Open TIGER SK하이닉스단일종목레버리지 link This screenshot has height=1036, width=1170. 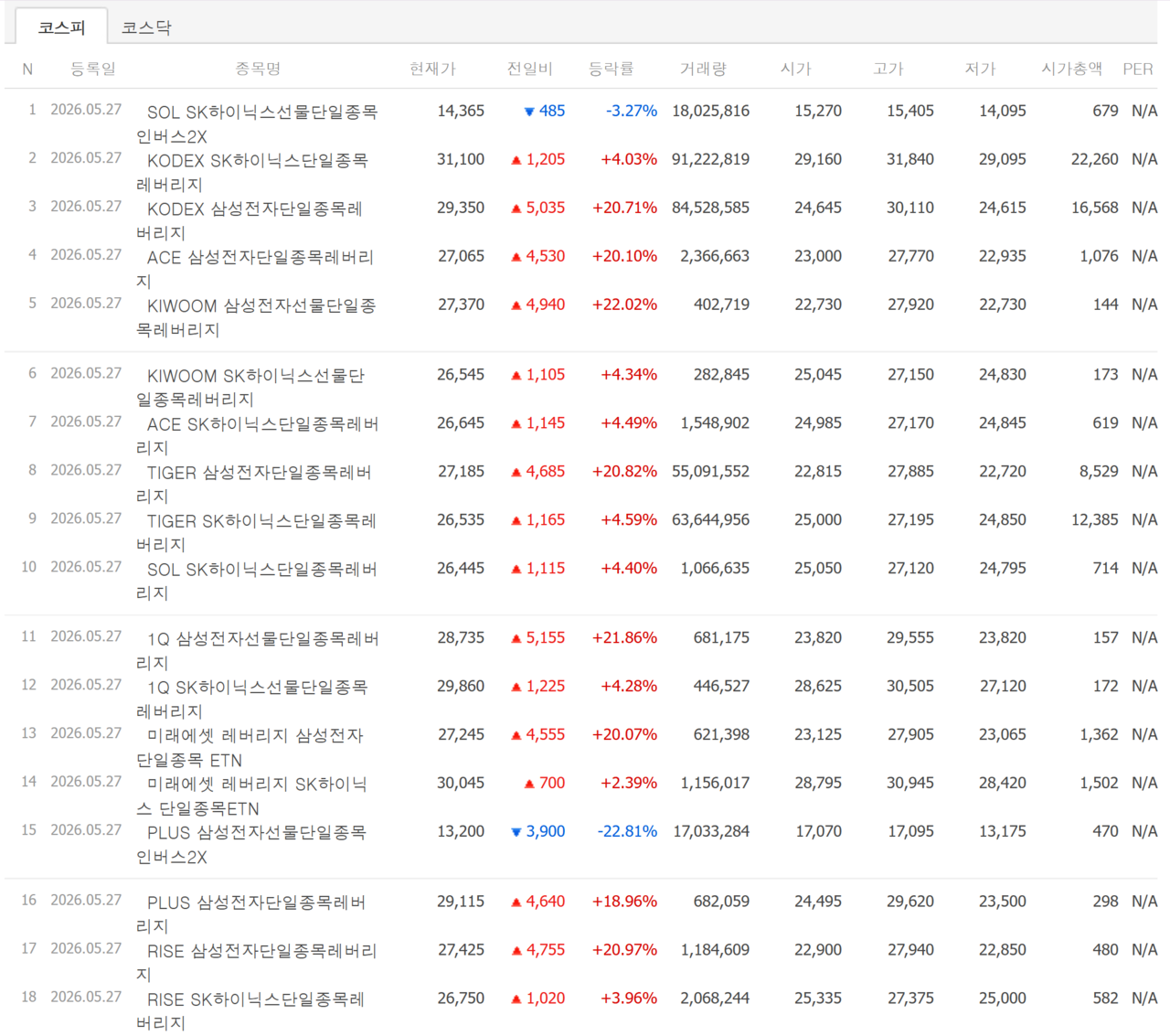[x=257, y=533]
